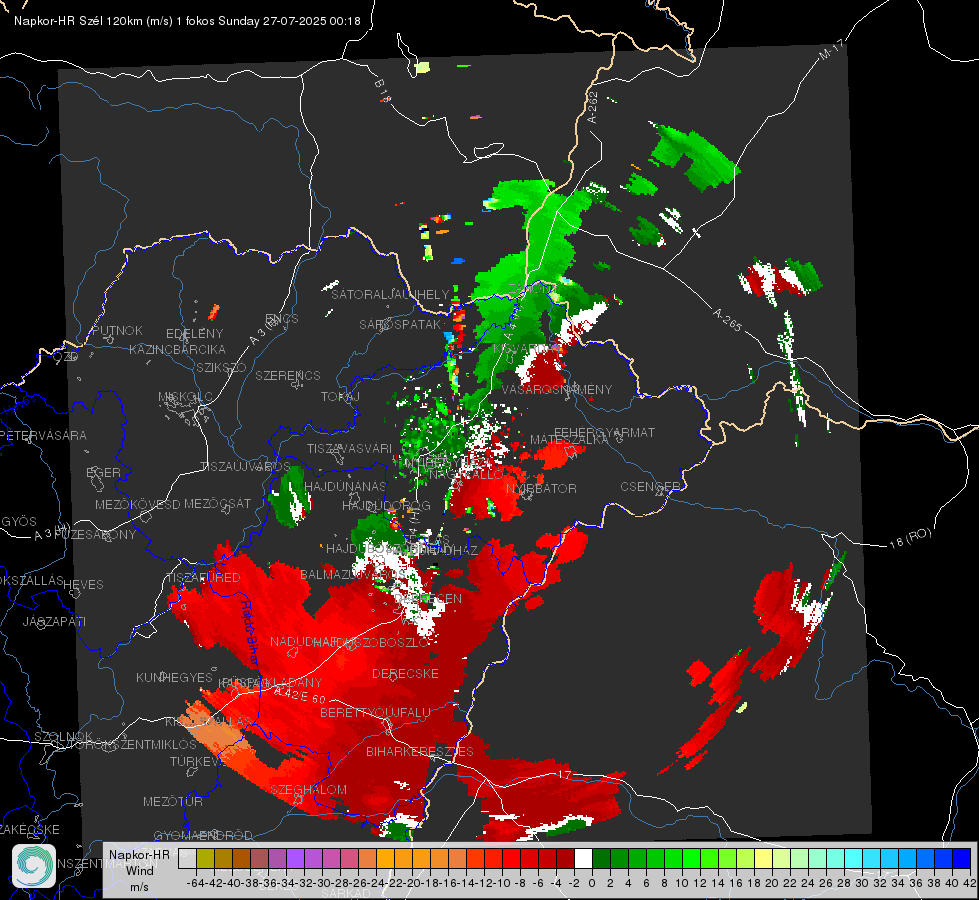Click the TÚRKEVE city label
Screen dimensions: 979x900
pos(197,761)
